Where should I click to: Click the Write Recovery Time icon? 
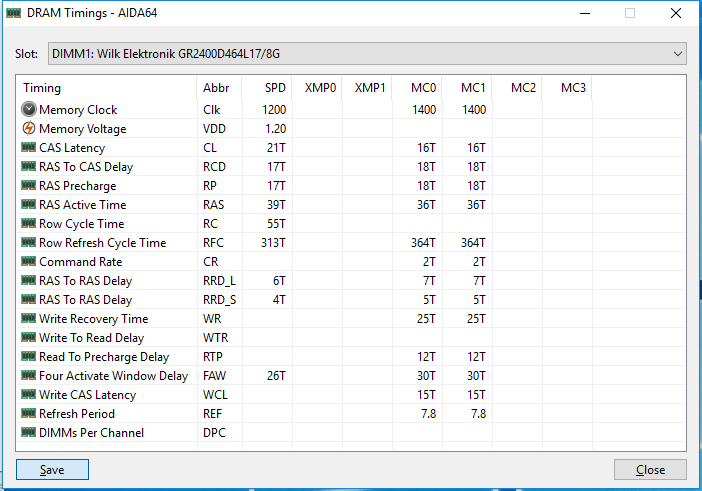(28, 319)
